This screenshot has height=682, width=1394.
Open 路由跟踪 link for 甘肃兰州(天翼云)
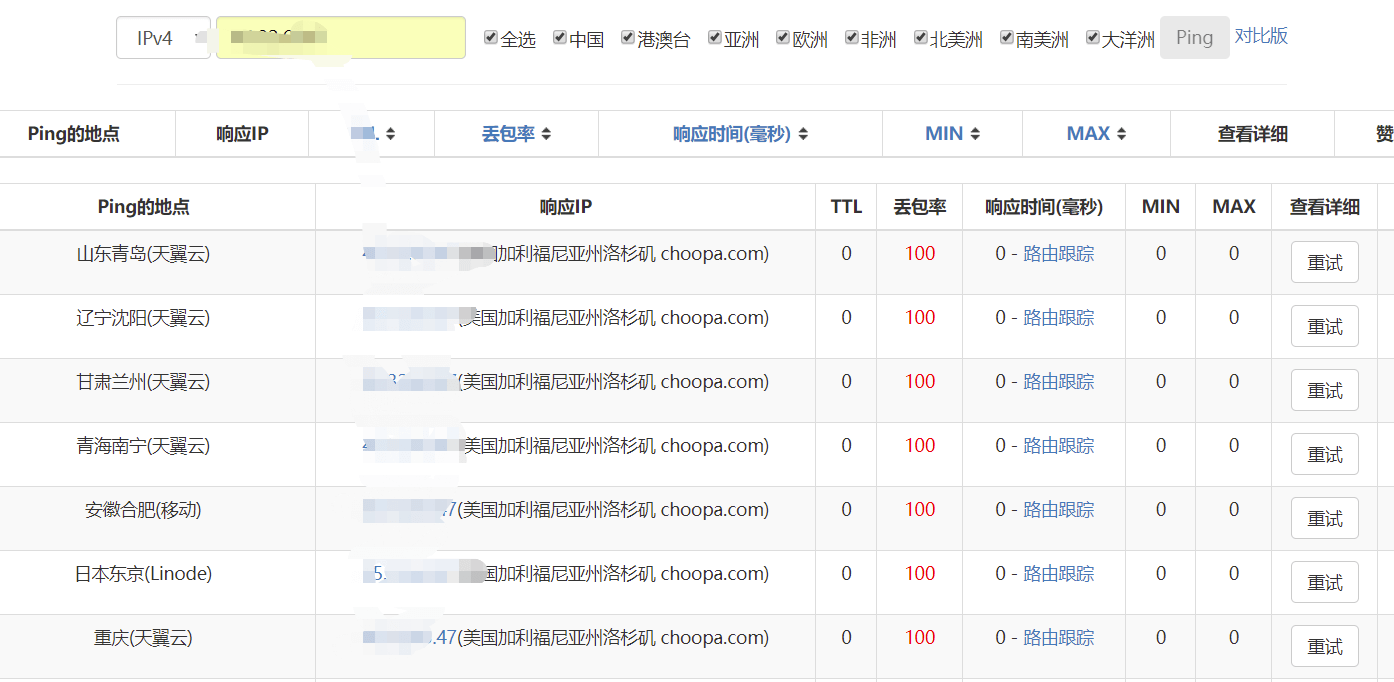point(1058,382)
